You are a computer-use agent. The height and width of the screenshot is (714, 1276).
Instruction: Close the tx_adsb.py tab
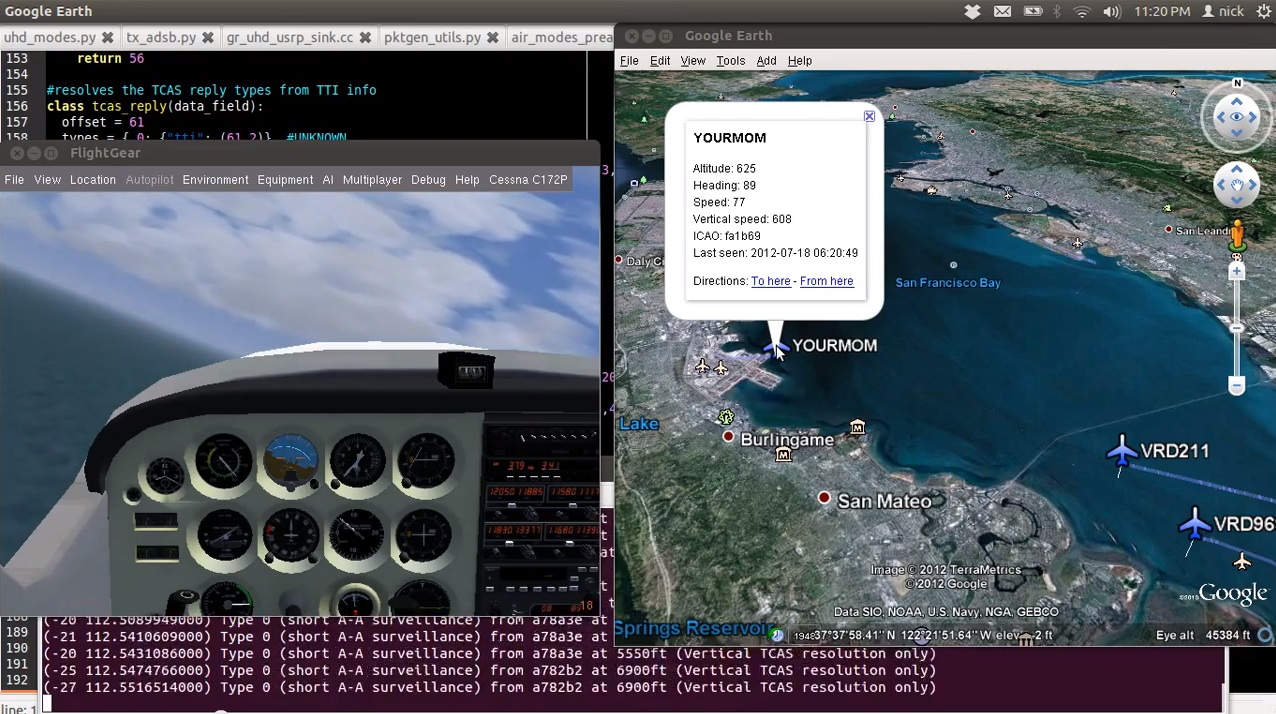pyautogui.click(x=207, y=38)
